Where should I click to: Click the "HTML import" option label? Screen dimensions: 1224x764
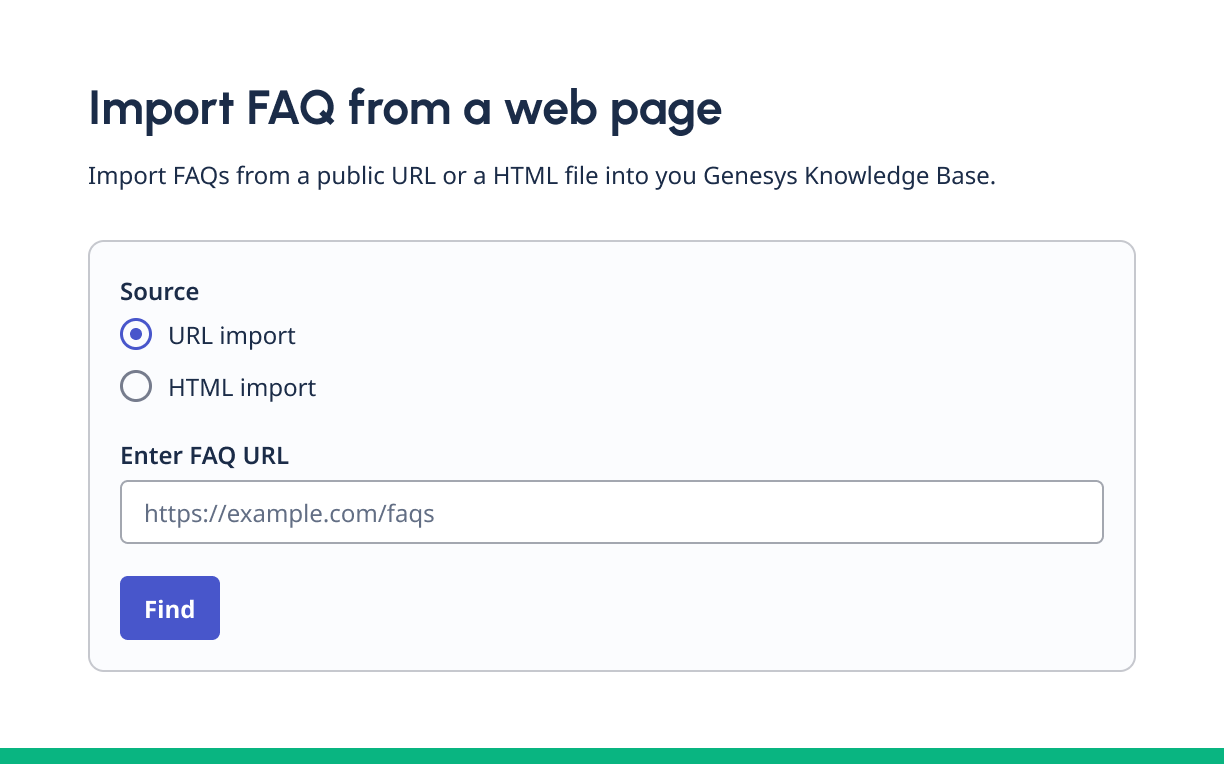(x=242, y=387)
